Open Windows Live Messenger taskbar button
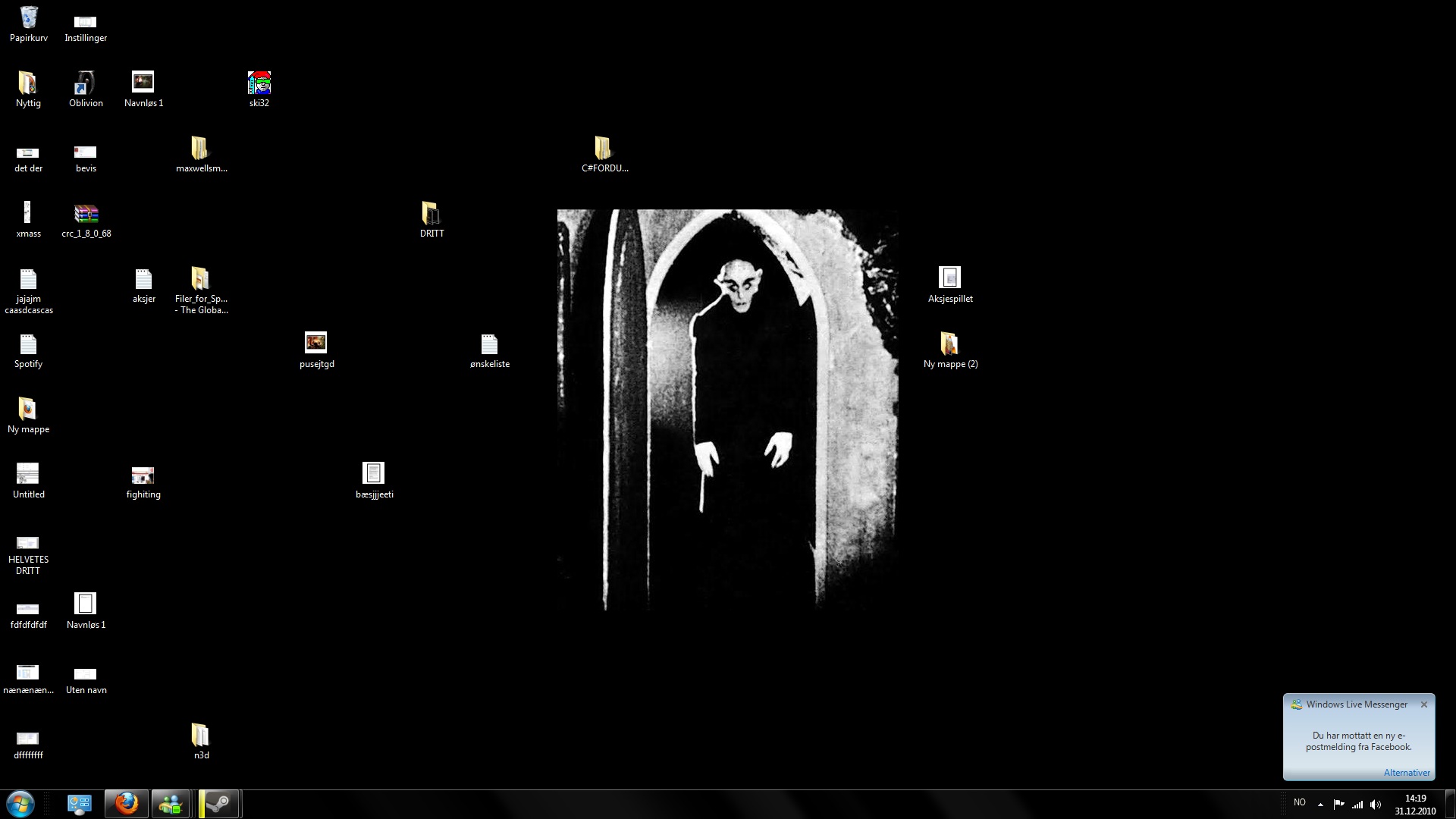 click(x=171, y=804)
